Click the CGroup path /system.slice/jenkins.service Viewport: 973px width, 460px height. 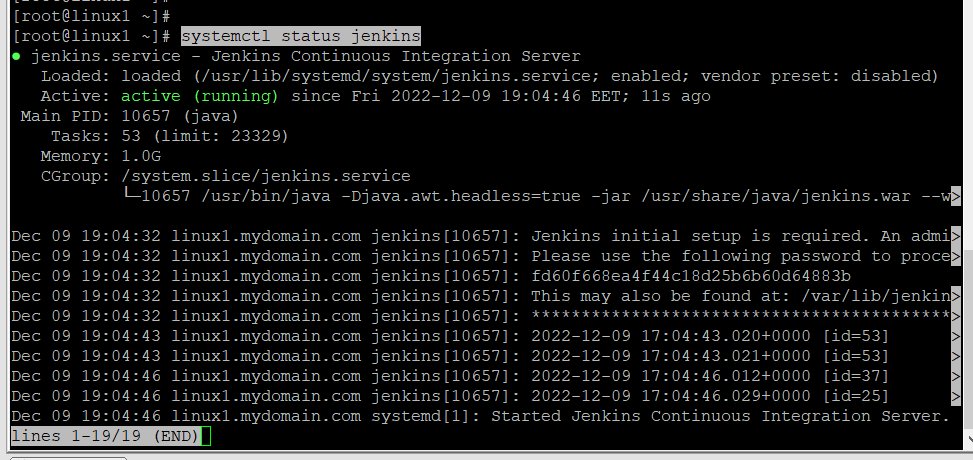coord(266,176)
